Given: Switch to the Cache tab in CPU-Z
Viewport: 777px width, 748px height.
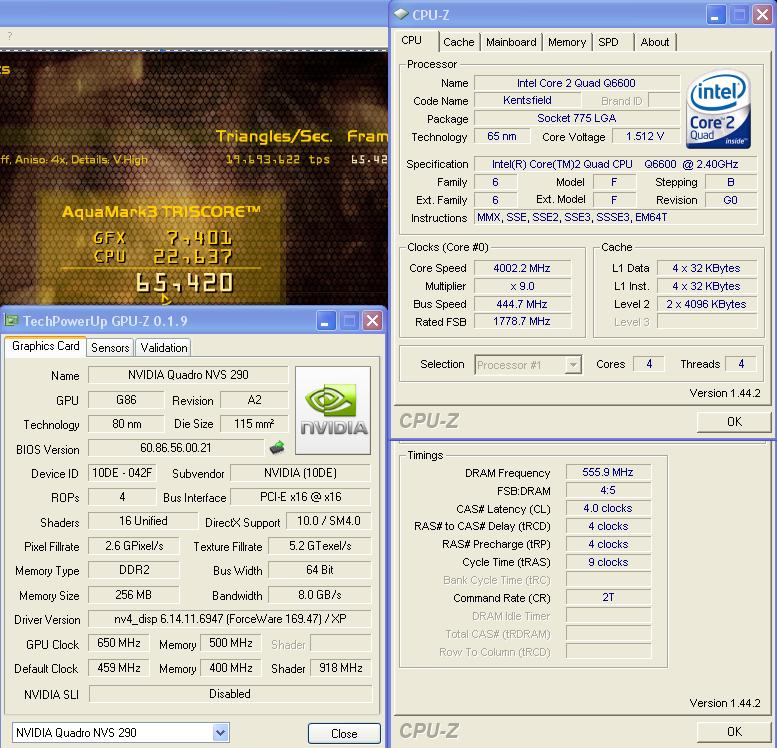Looking at the screenshot, I should click(458, 43).
